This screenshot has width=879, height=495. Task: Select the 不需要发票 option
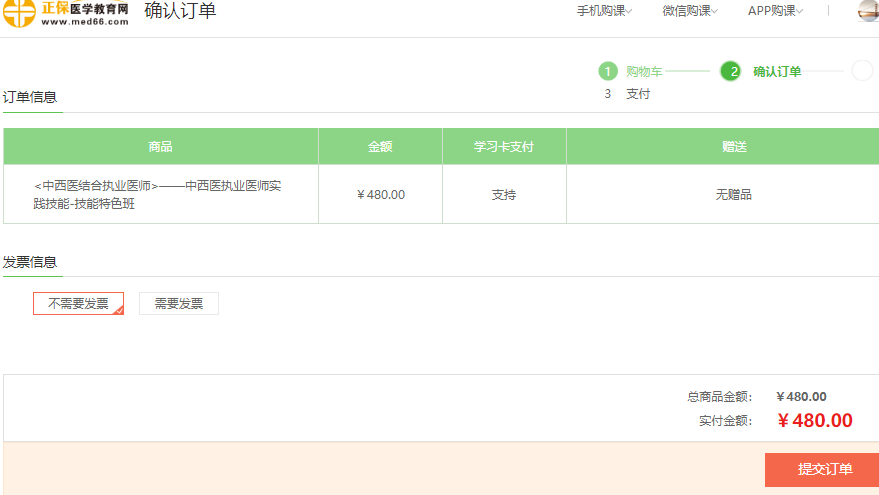[78, 304]
